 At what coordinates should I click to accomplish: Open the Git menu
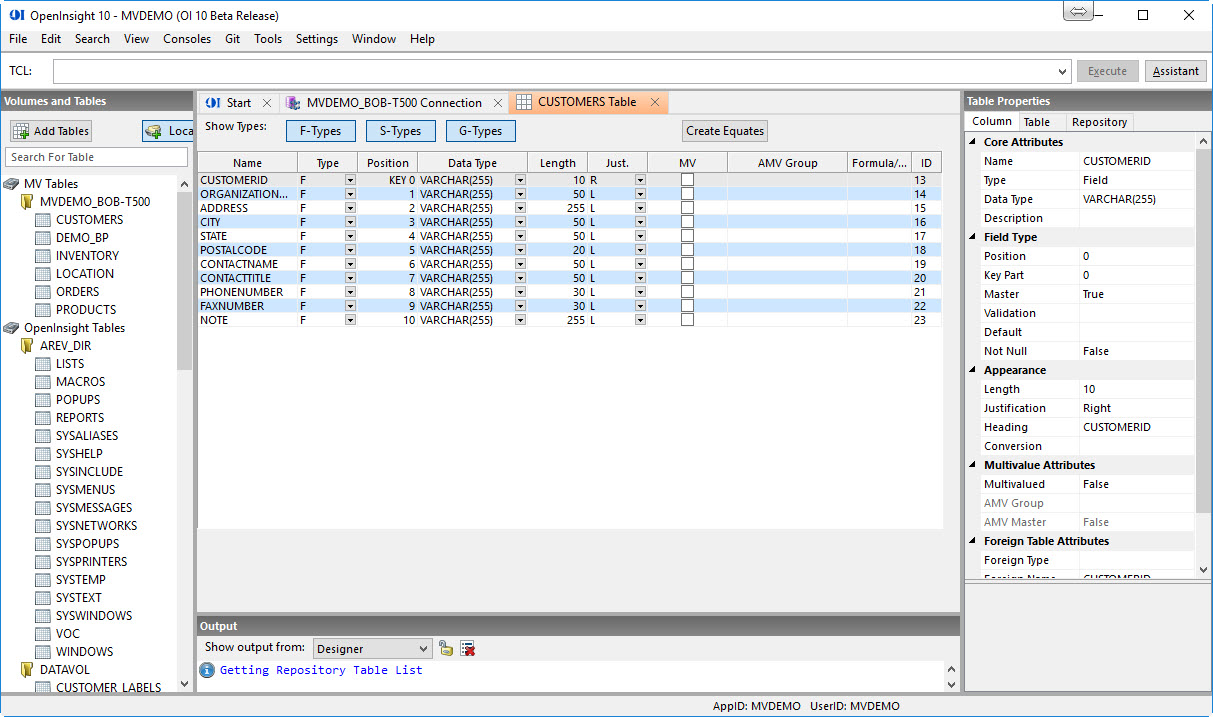coord(232,39)
